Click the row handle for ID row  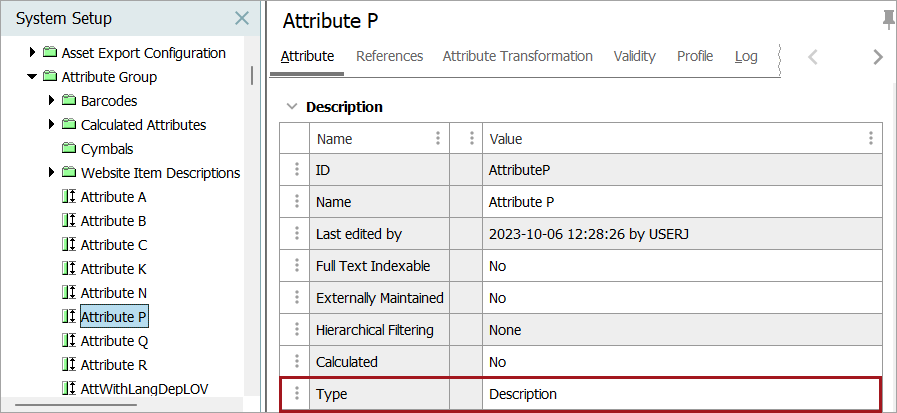tap(296, 171)
